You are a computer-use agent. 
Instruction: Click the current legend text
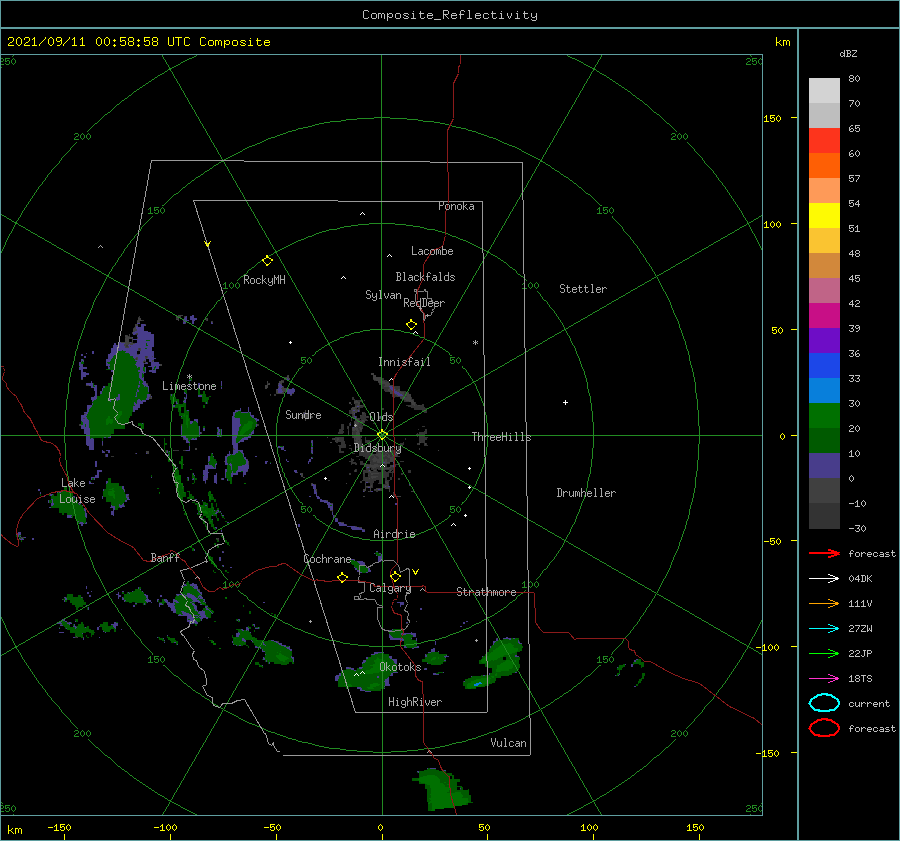(868, 704)
